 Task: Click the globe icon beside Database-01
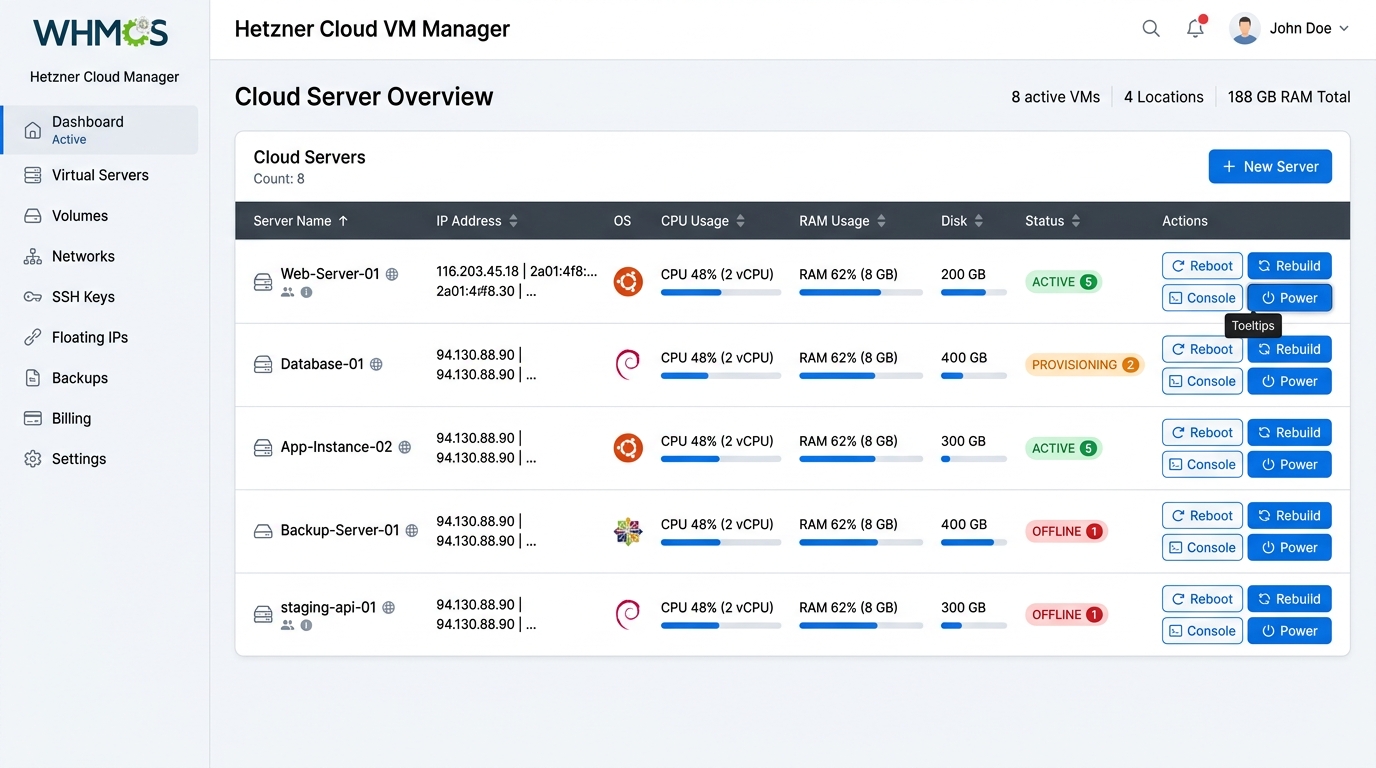(376, 365)
